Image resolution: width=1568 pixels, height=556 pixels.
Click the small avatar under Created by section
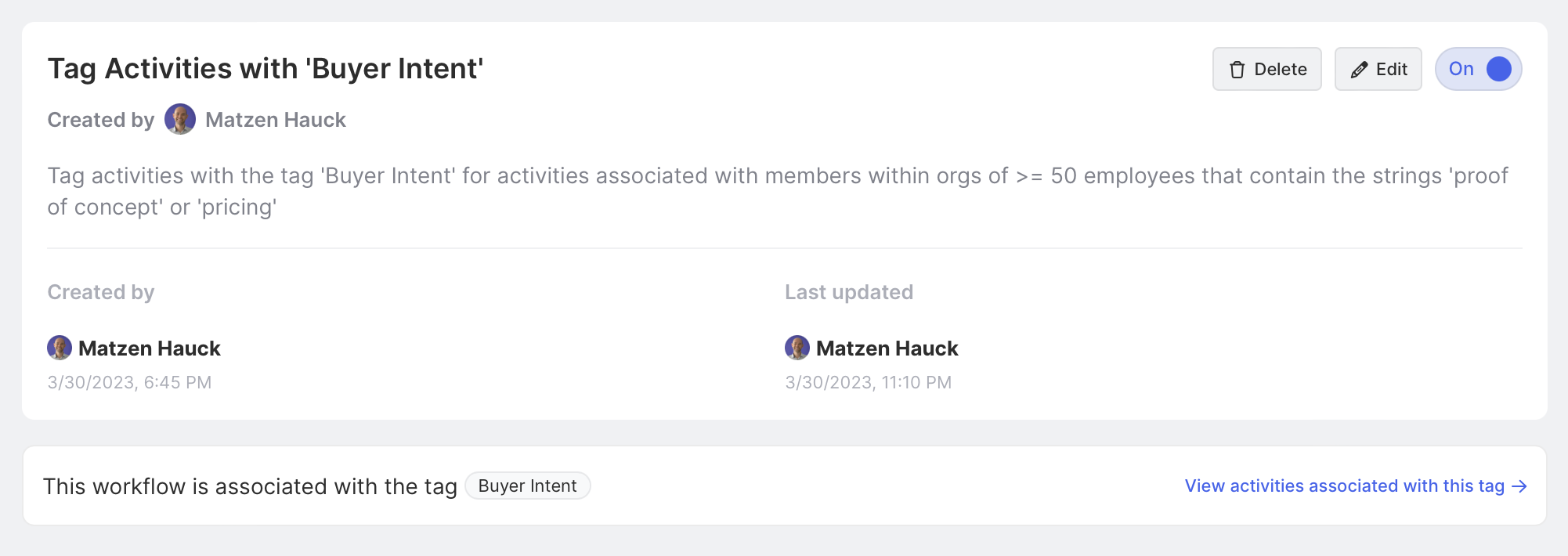(x=60, y=348)
